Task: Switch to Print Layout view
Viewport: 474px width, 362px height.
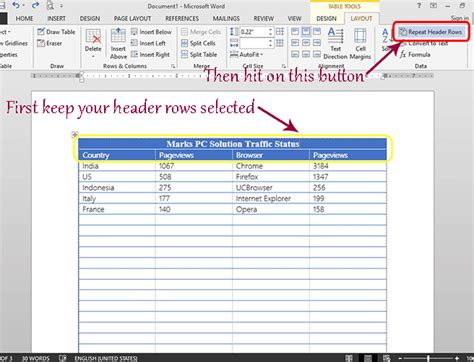Action: point(367,358)
